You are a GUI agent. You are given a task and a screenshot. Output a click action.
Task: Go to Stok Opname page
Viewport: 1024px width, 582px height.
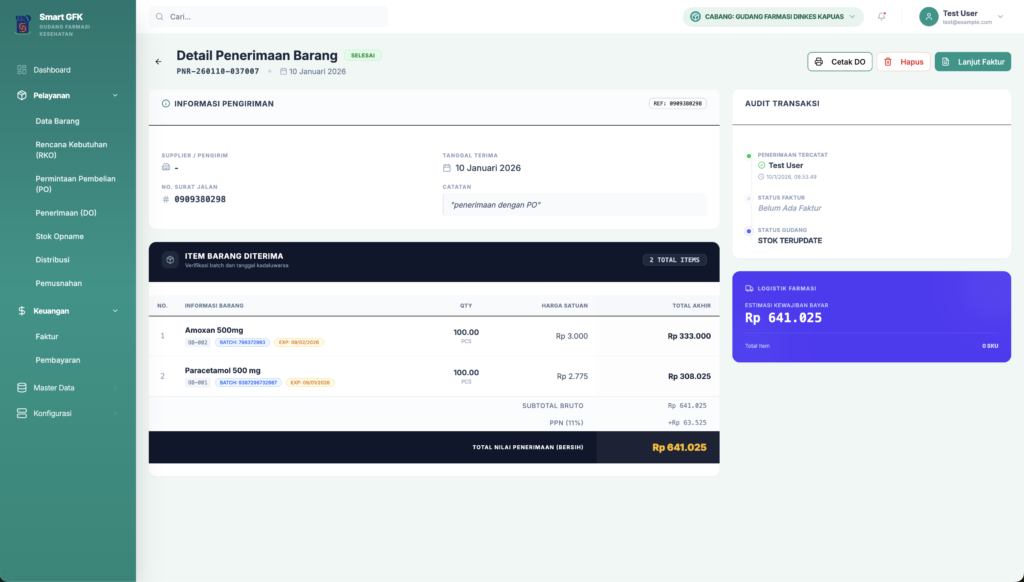coord(60,237)
